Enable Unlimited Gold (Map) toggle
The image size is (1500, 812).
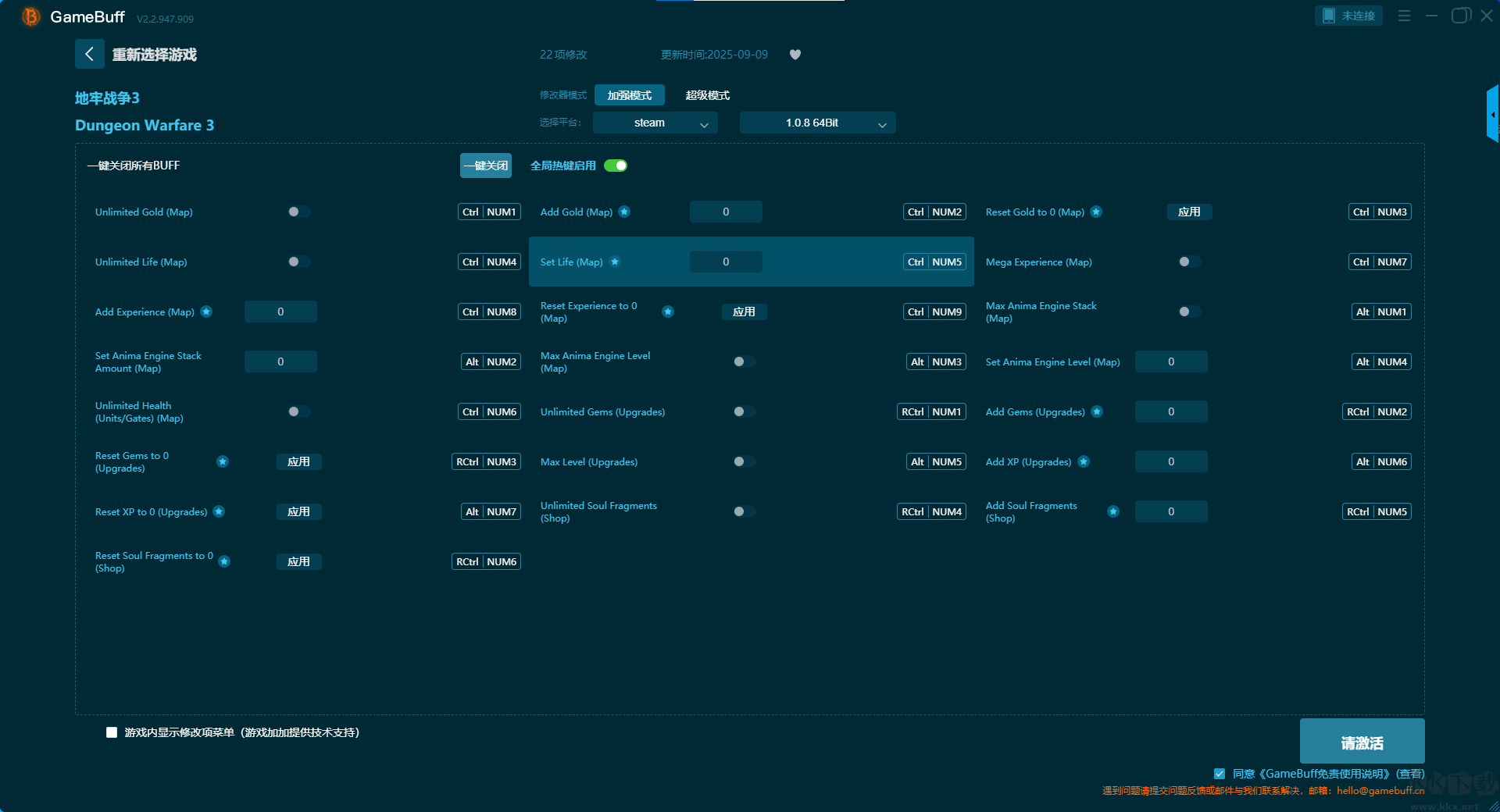298,212
